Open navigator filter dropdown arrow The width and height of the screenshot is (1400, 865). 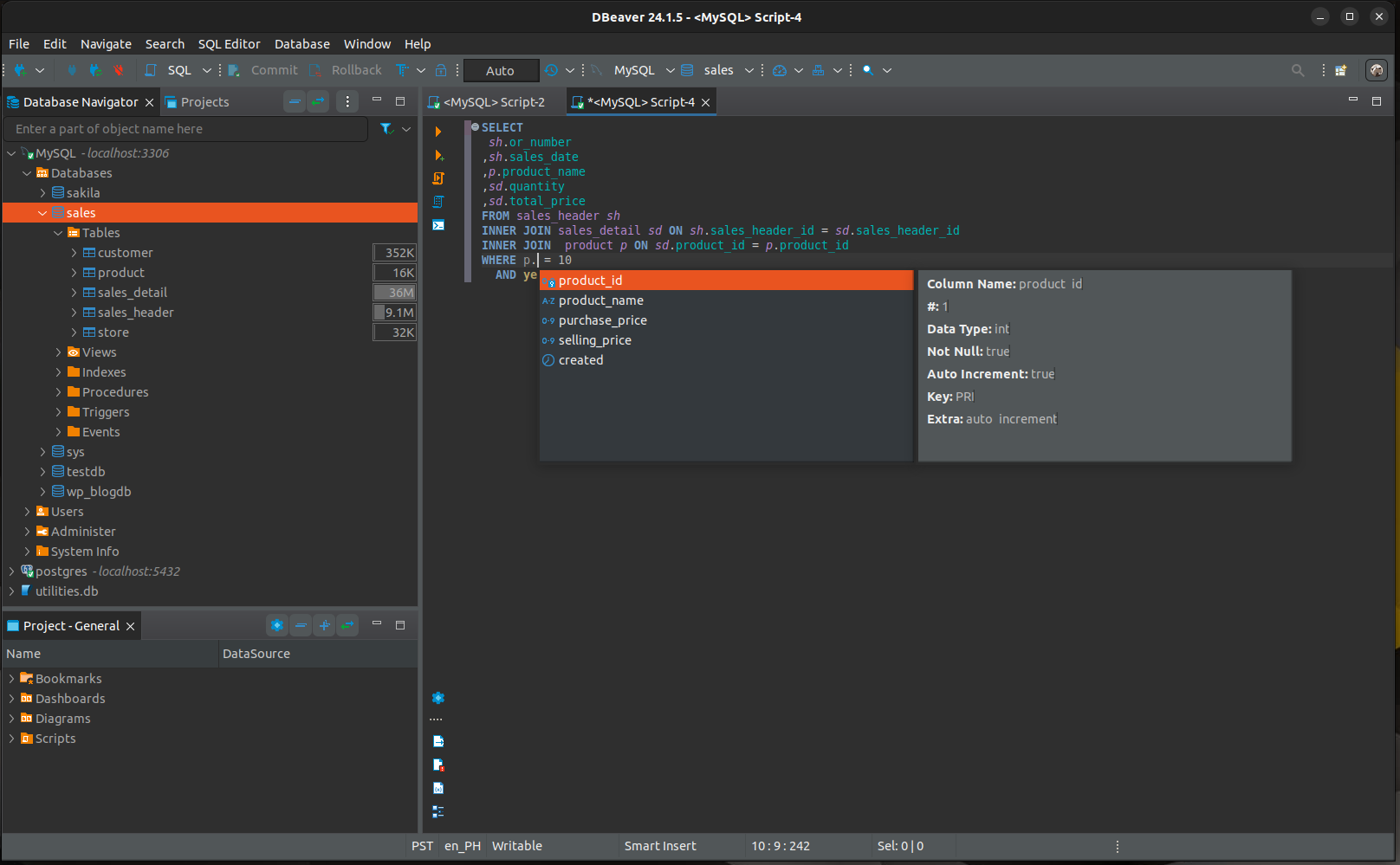click(x=406, y=129)
